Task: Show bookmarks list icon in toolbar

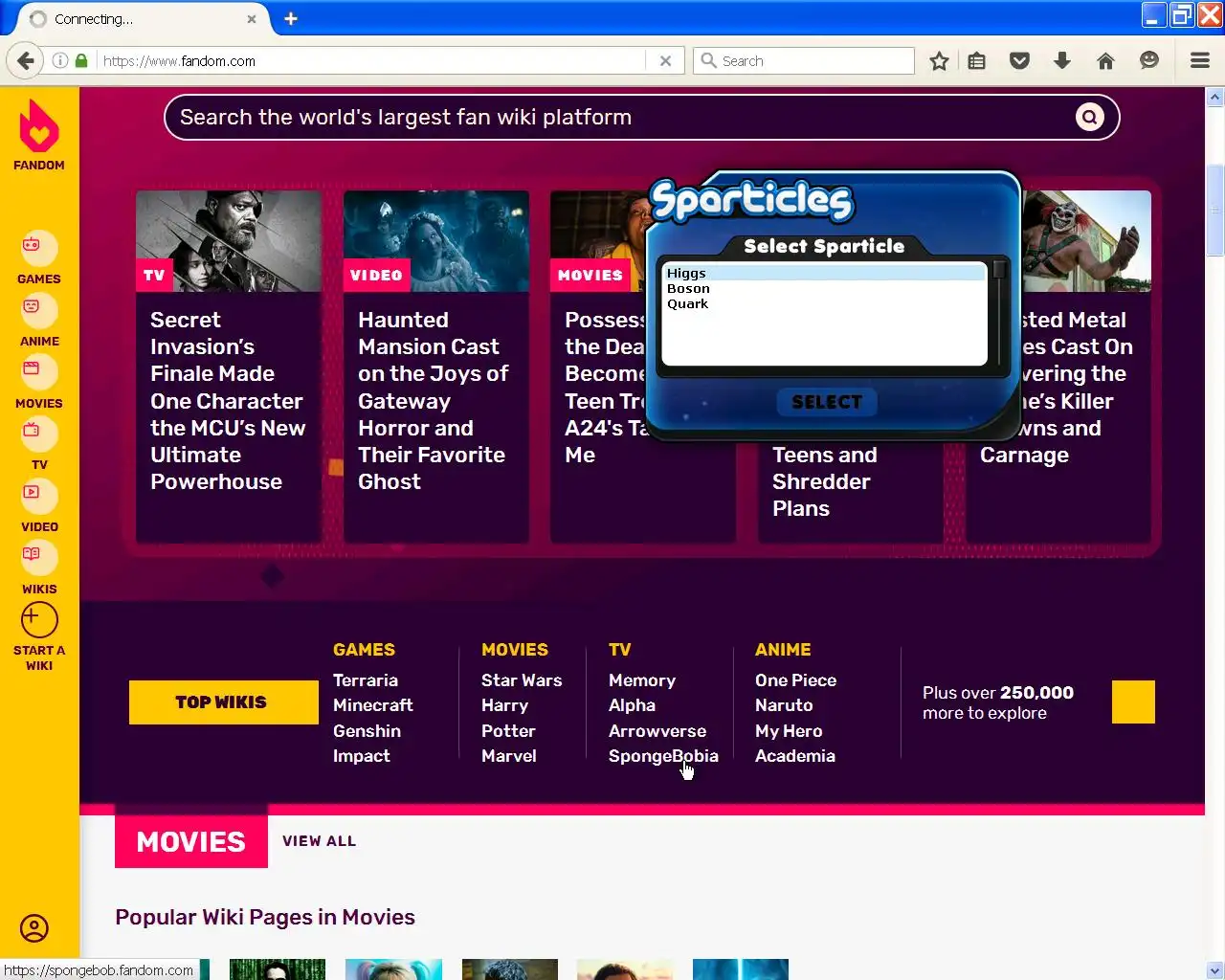Action: (x=976, y=61)
